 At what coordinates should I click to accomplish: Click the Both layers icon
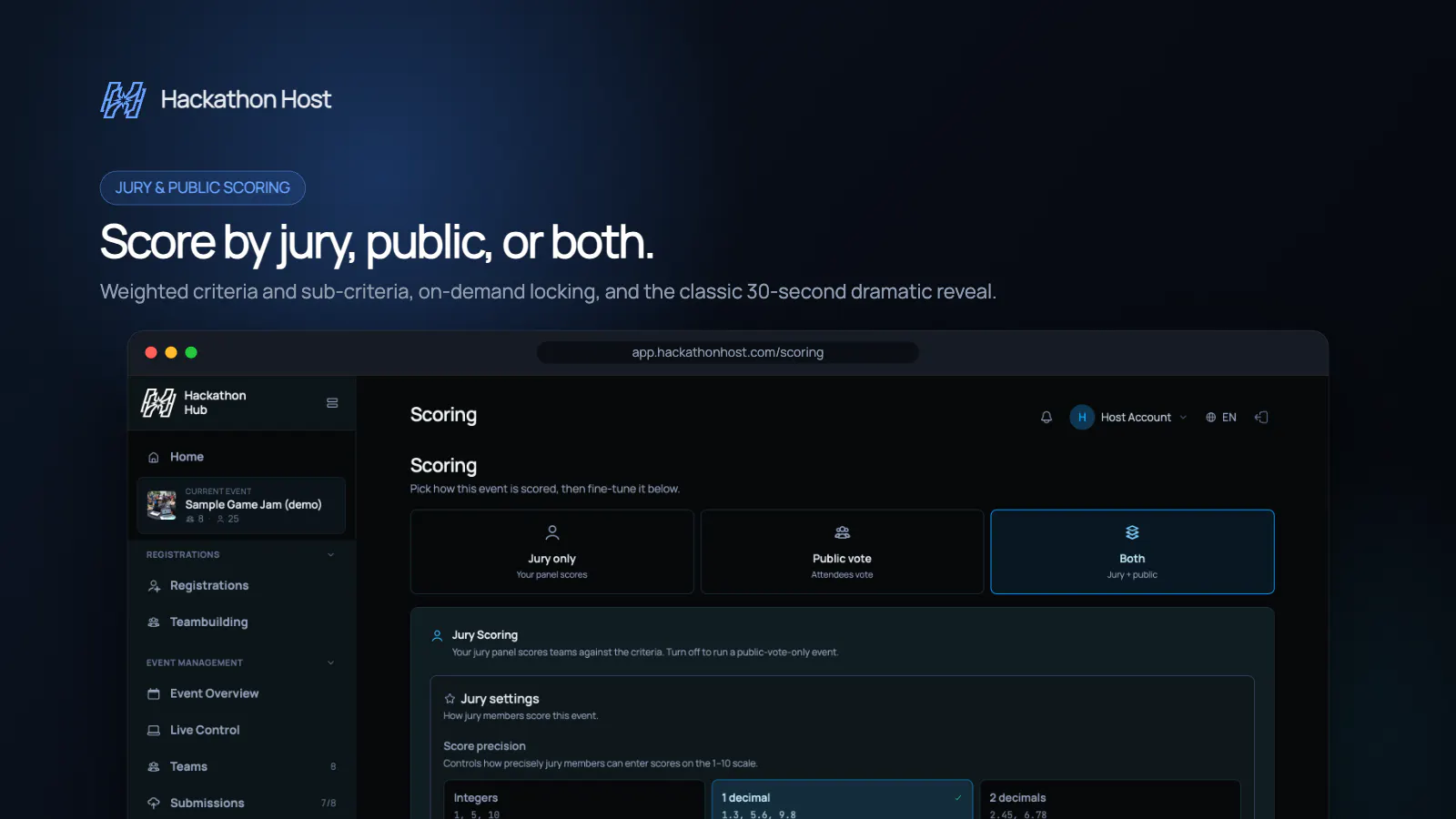click(x=1132, y=532)
